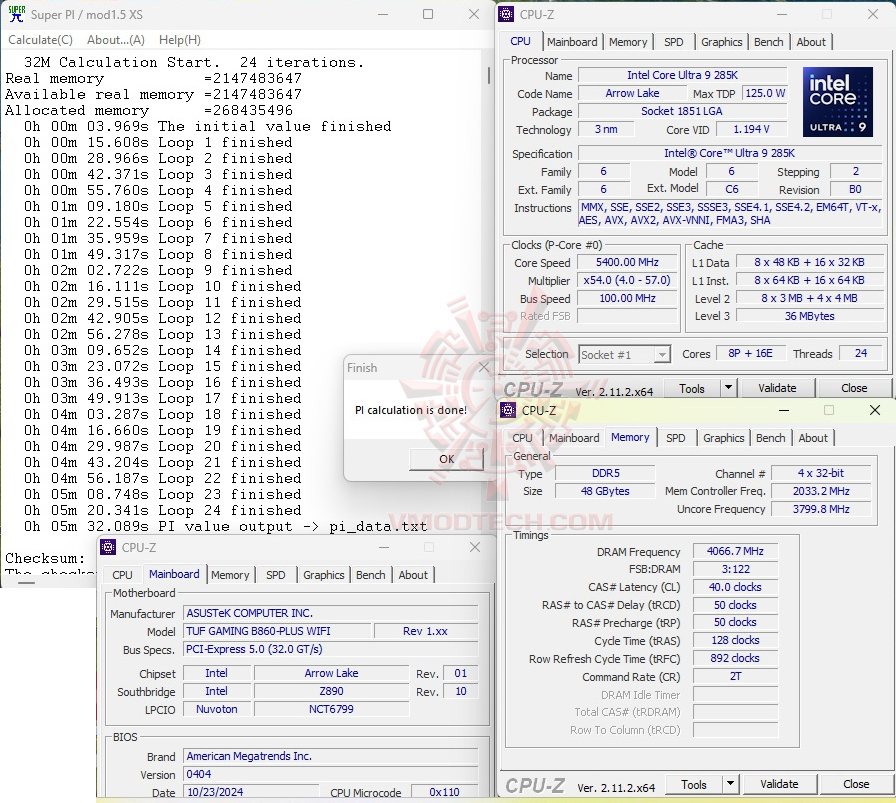Click BIOS Version field 0404
Screen dimensions: 896x803
(x=330, y=774)
